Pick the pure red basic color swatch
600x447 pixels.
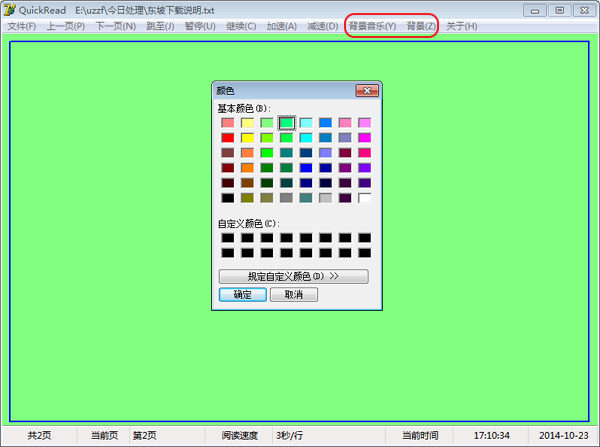(x=228, y=138)
